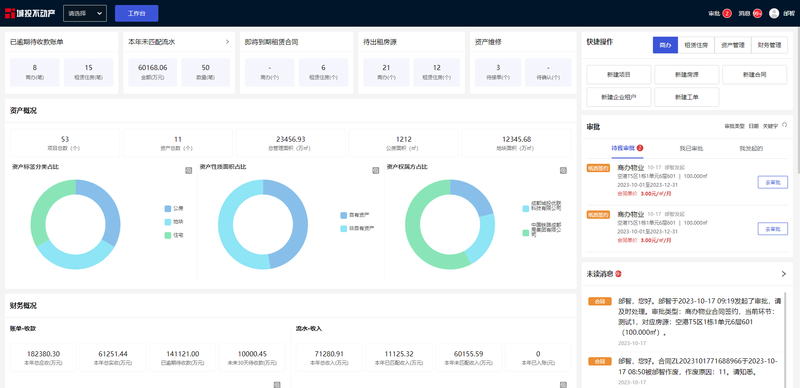Click the 合同 tag on the 作废 message

click(x=599, y=361)
